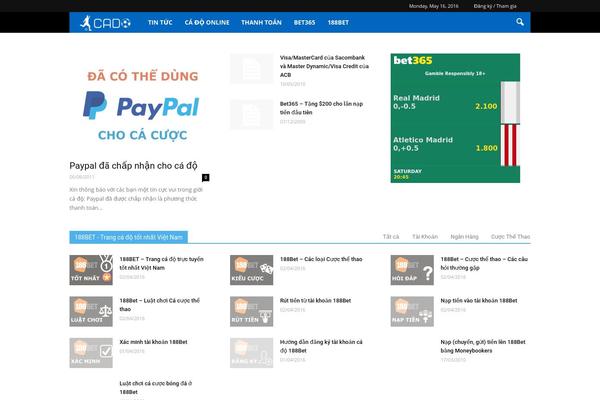
Task: Open the BET365 menu item
Action: (304, 23)
